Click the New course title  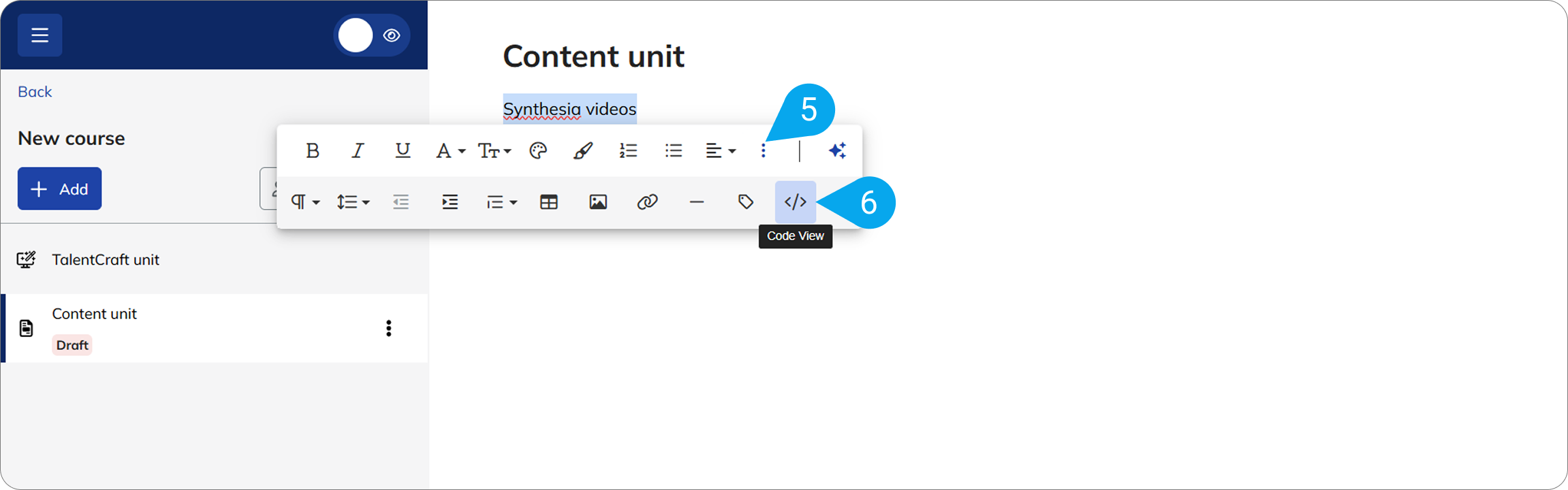point(72,138)
